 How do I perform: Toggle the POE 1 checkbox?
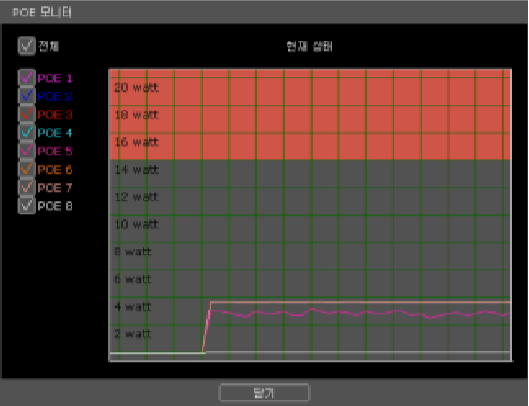pos(27,78)
